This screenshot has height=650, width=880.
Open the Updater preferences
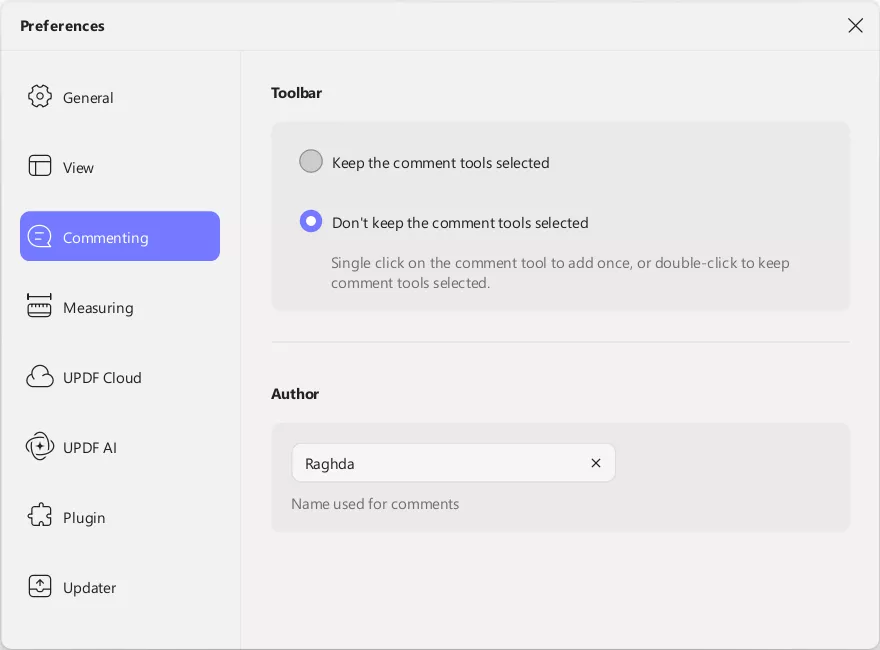pyautogui.click(x=90, y=588)
